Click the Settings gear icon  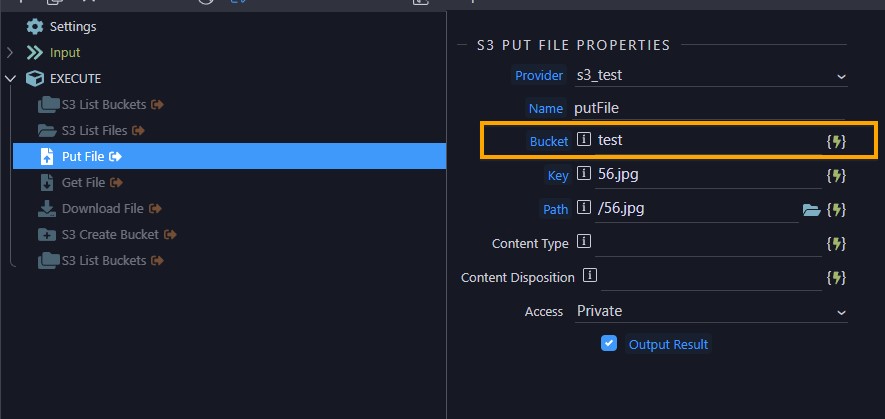(x=34, y=27)
